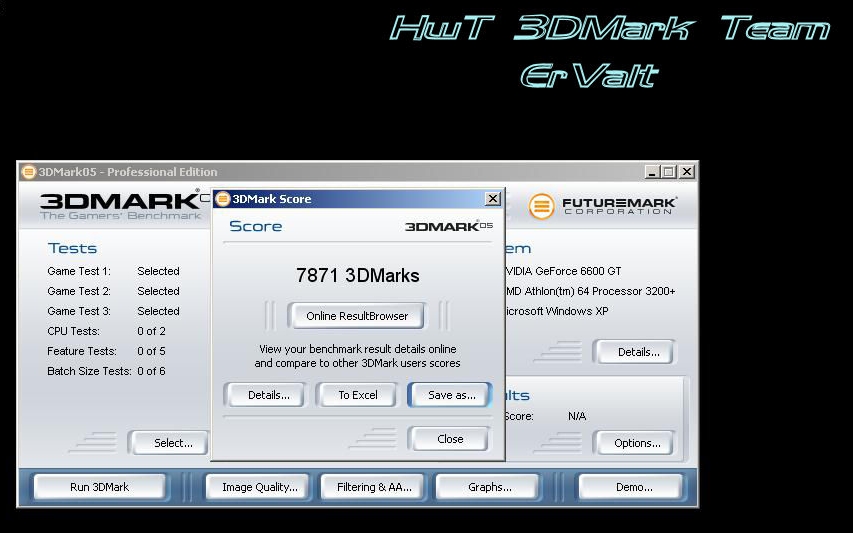Click the 'CPU Tests:' label

pyautogui.click(x=73, y=331)
